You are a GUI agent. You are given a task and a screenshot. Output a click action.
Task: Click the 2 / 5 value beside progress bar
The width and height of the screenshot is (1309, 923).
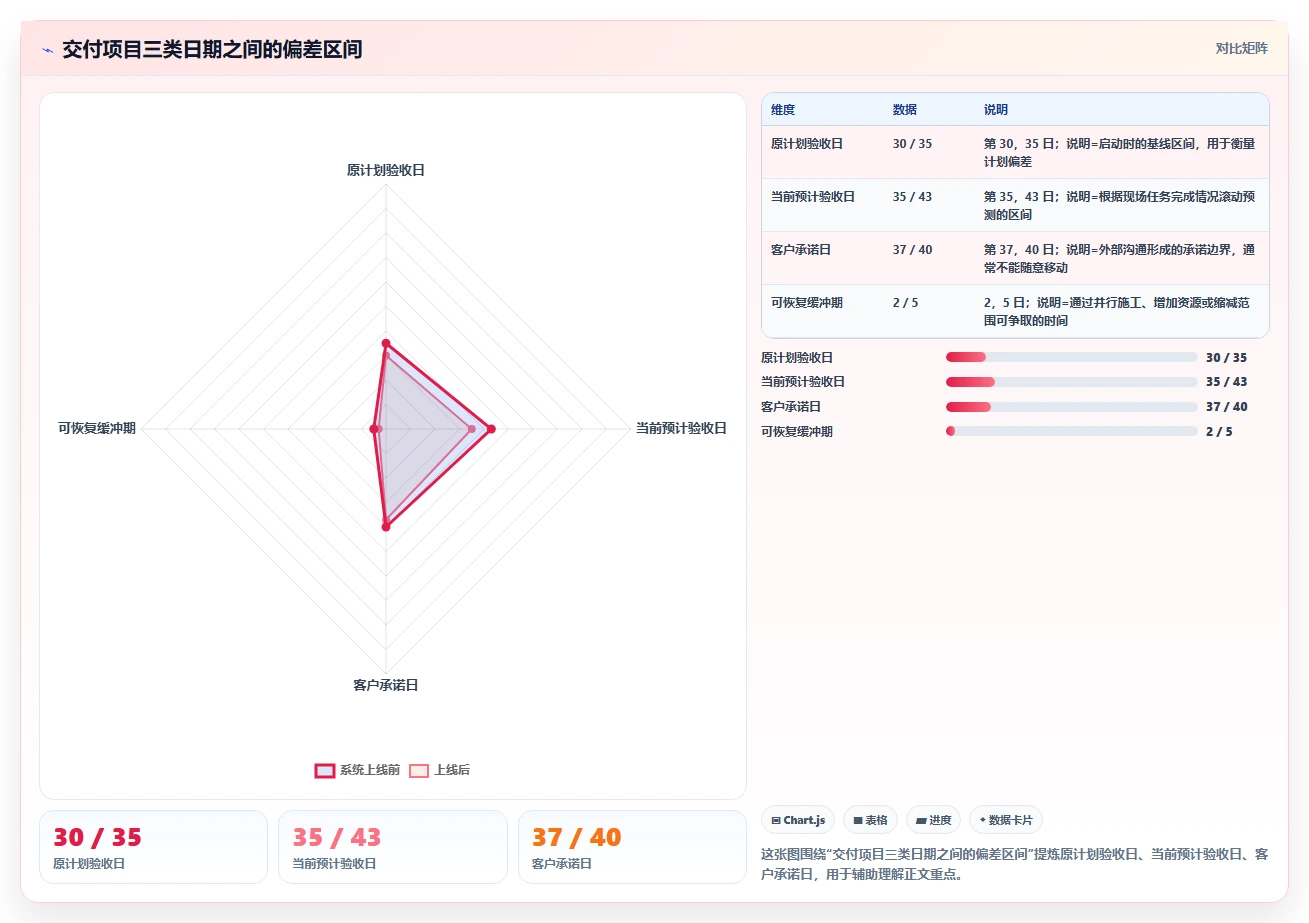point(1219,432)
